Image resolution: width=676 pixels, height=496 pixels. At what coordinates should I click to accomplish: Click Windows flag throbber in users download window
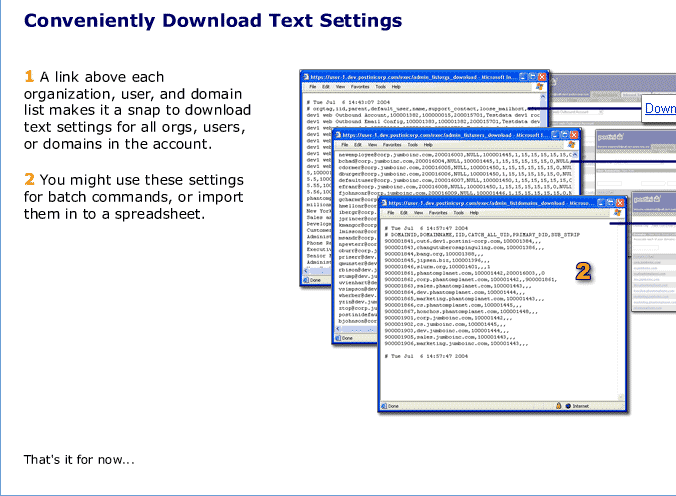point(571,145)
